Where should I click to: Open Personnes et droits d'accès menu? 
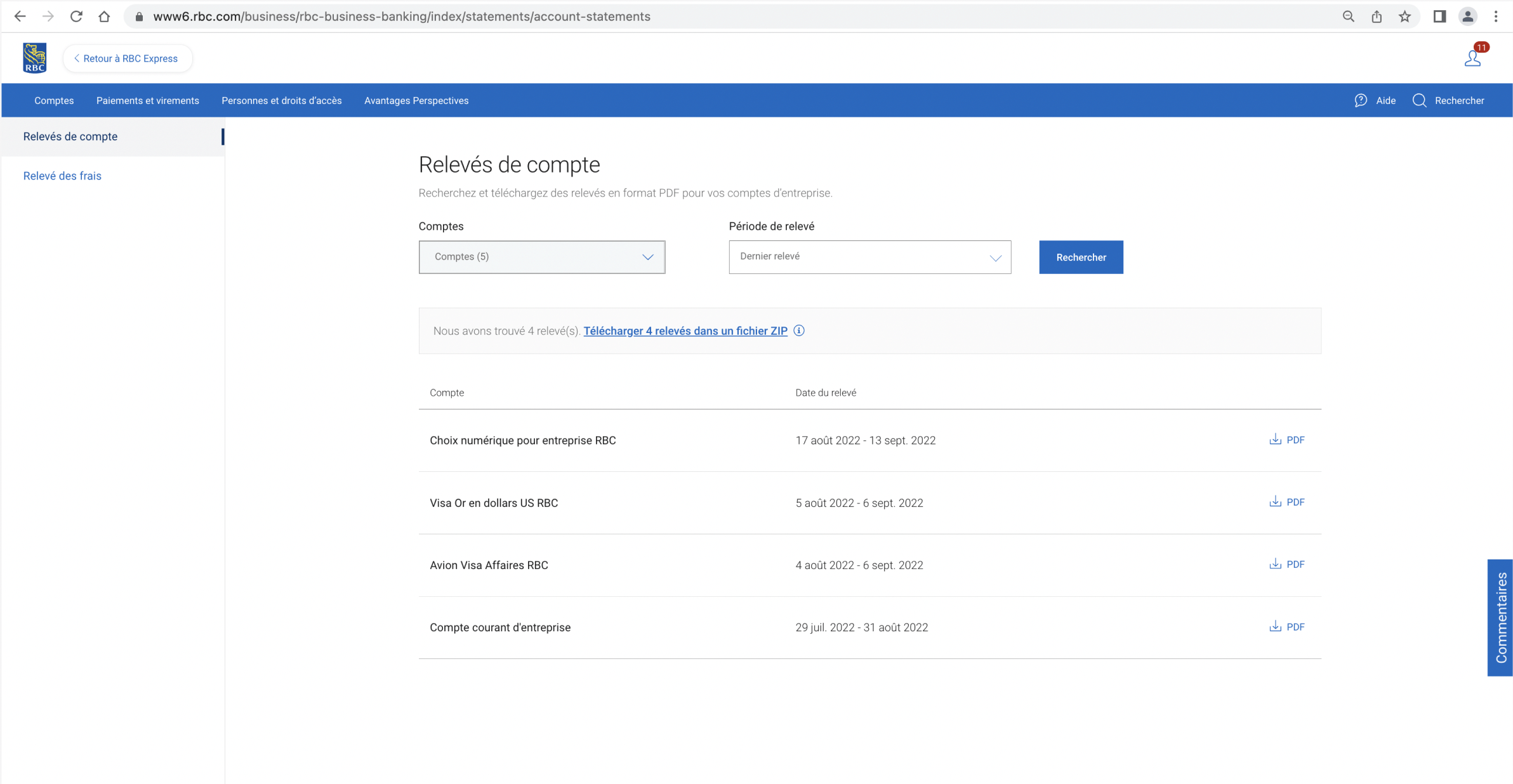[281, 100]
